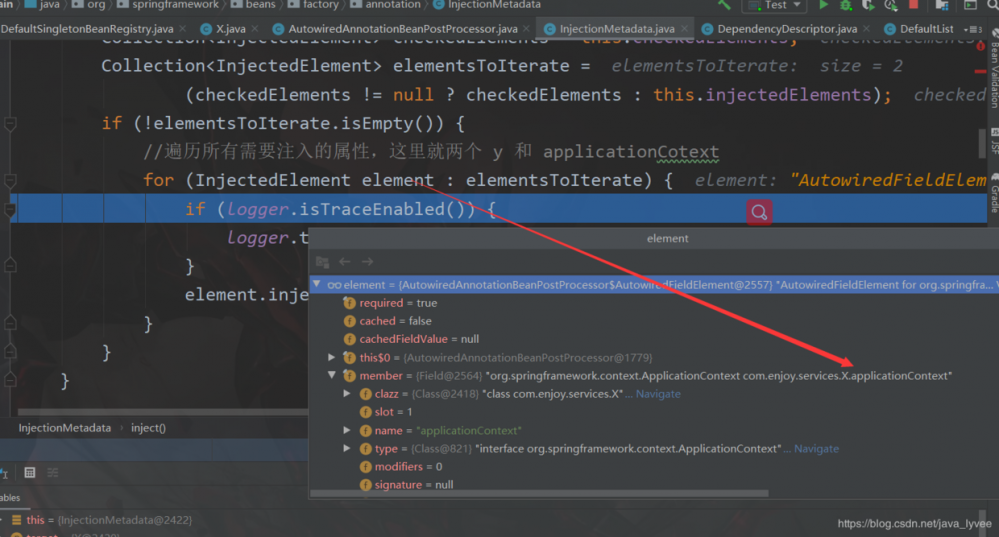The image size is (999, 537).
Task: Stop the running process red square
Action: 914,4
